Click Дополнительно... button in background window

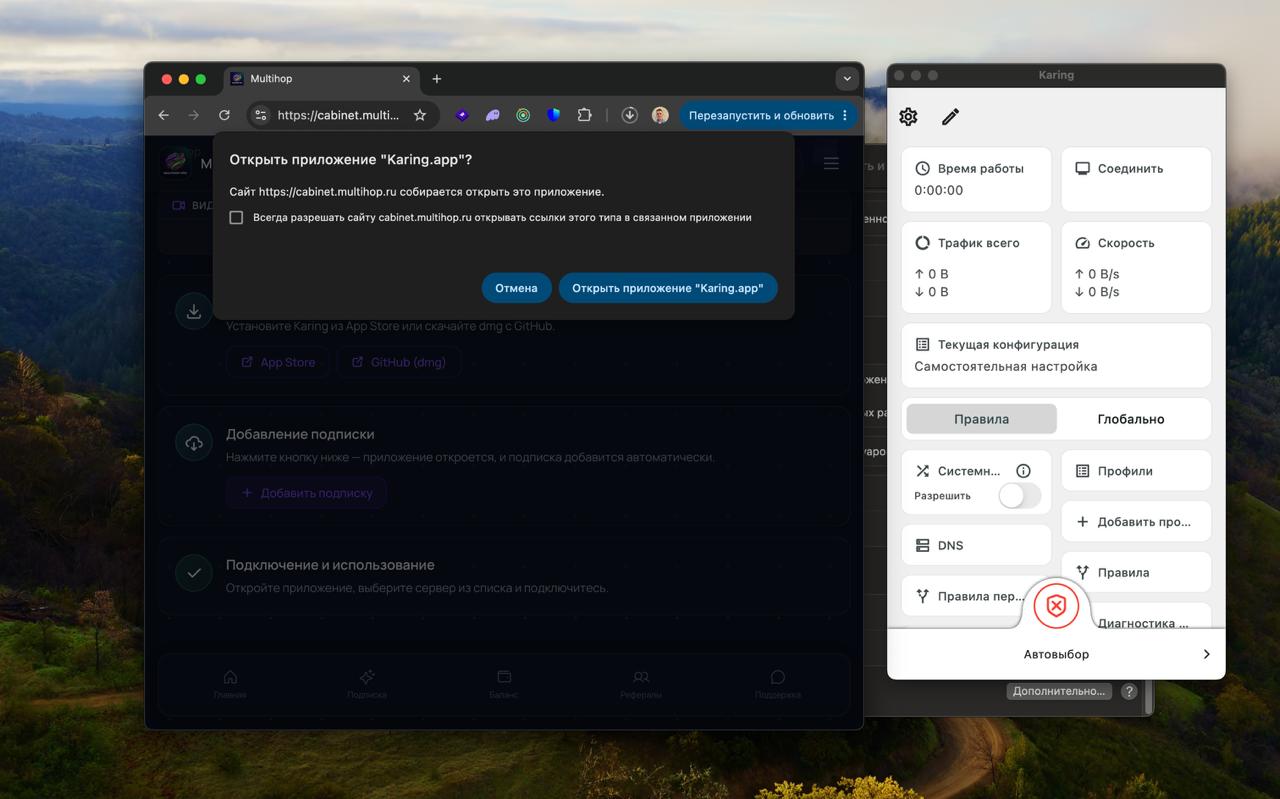click(x=1059, y=691)
